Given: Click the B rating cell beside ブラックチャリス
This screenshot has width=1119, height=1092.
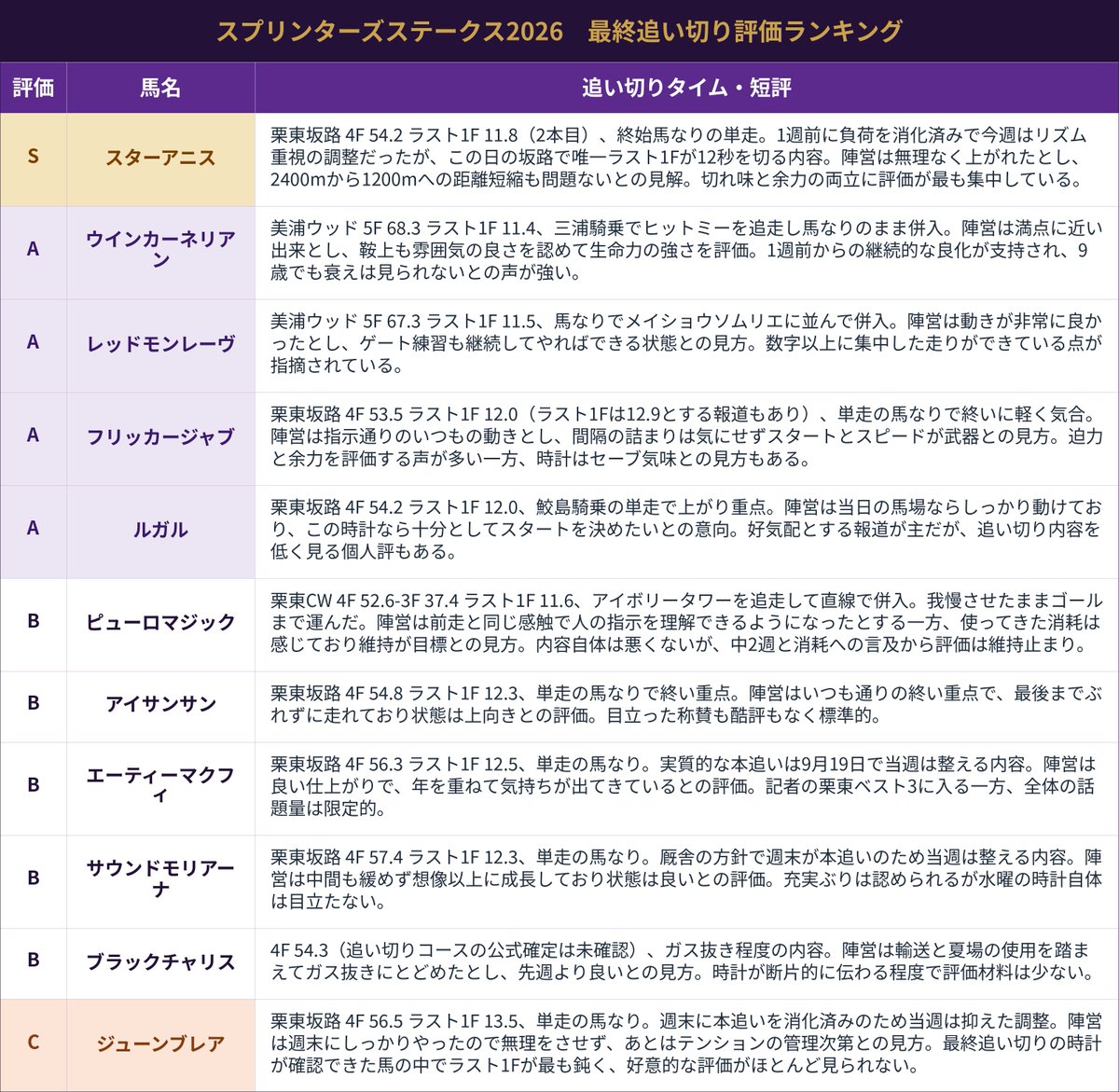Looking at the screenshot, I should 34,964.
